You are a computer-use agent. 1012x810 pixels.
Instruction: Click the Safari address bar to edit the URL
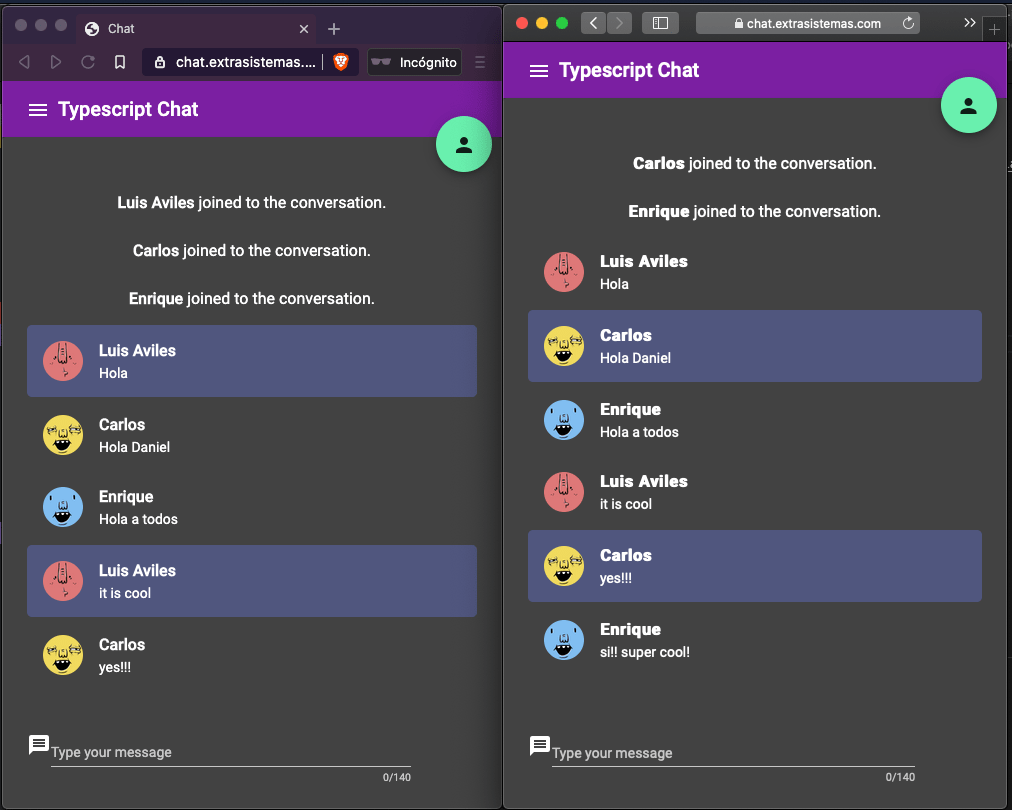coord(800,21)
